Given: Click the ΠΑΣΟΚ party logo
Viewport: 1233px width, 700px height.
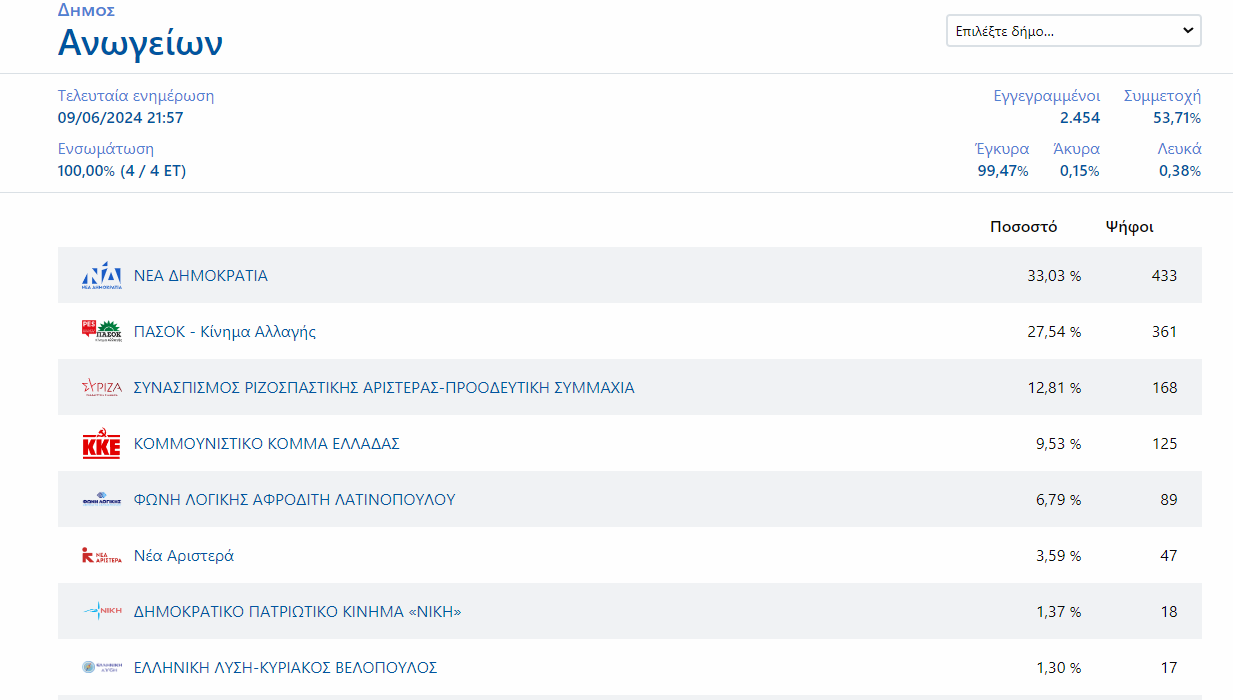Looking at the screenshot, I should point(101,331).
